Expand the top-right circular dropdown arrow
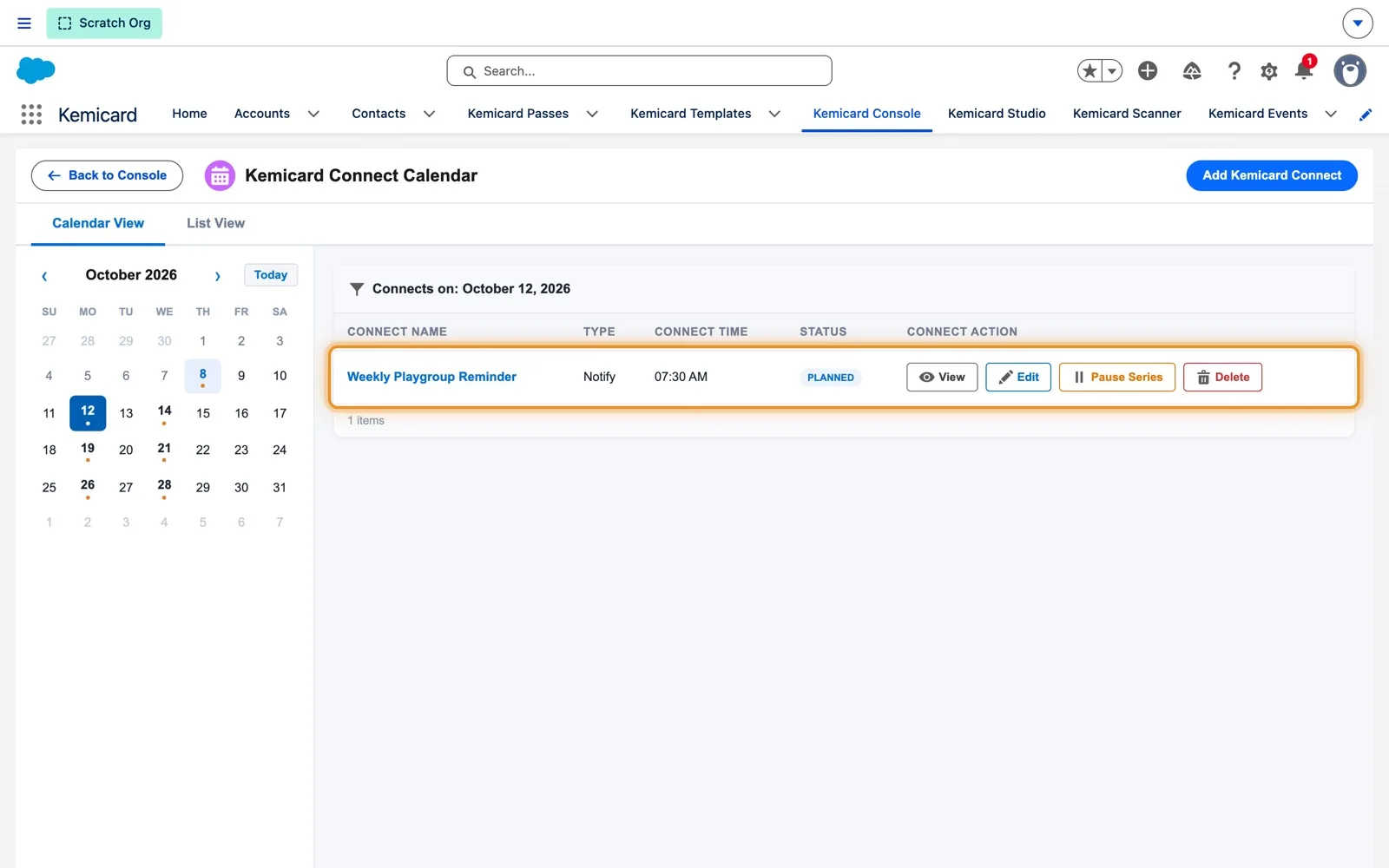 pos(1358,23)
